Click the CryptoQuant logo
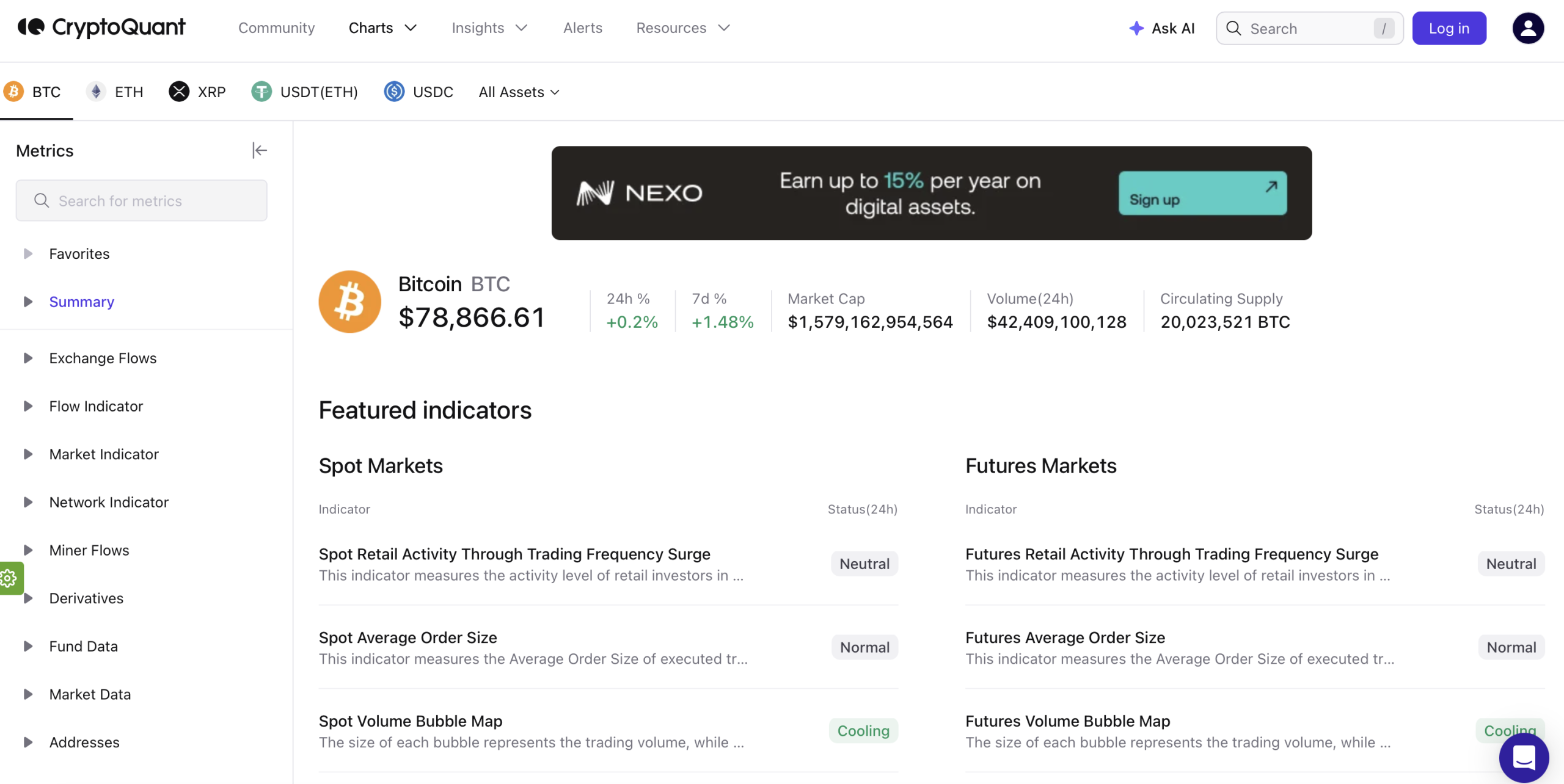Viewport: 1564px width, 784px height. 101,27
